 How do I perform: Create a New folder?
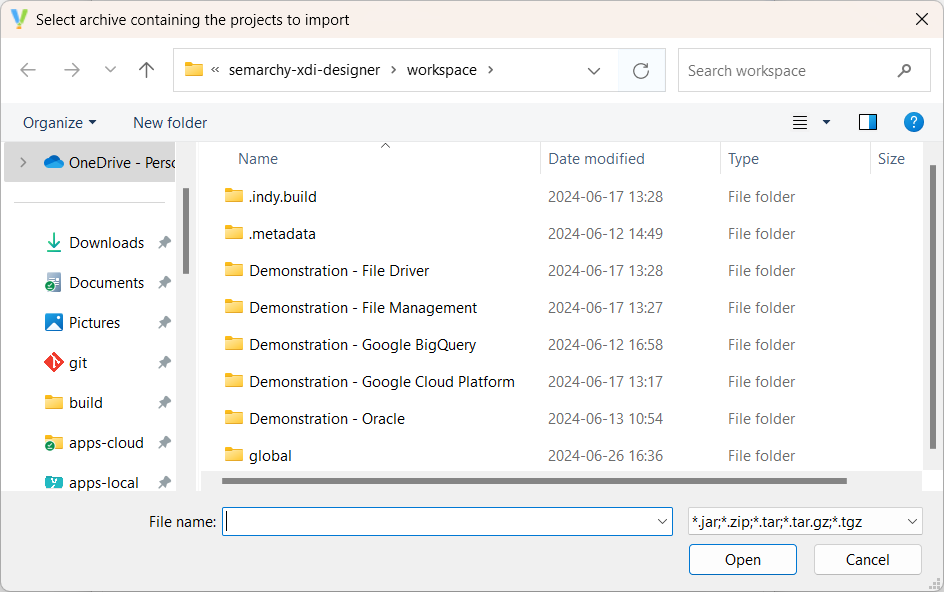click(x=169, y=122)
